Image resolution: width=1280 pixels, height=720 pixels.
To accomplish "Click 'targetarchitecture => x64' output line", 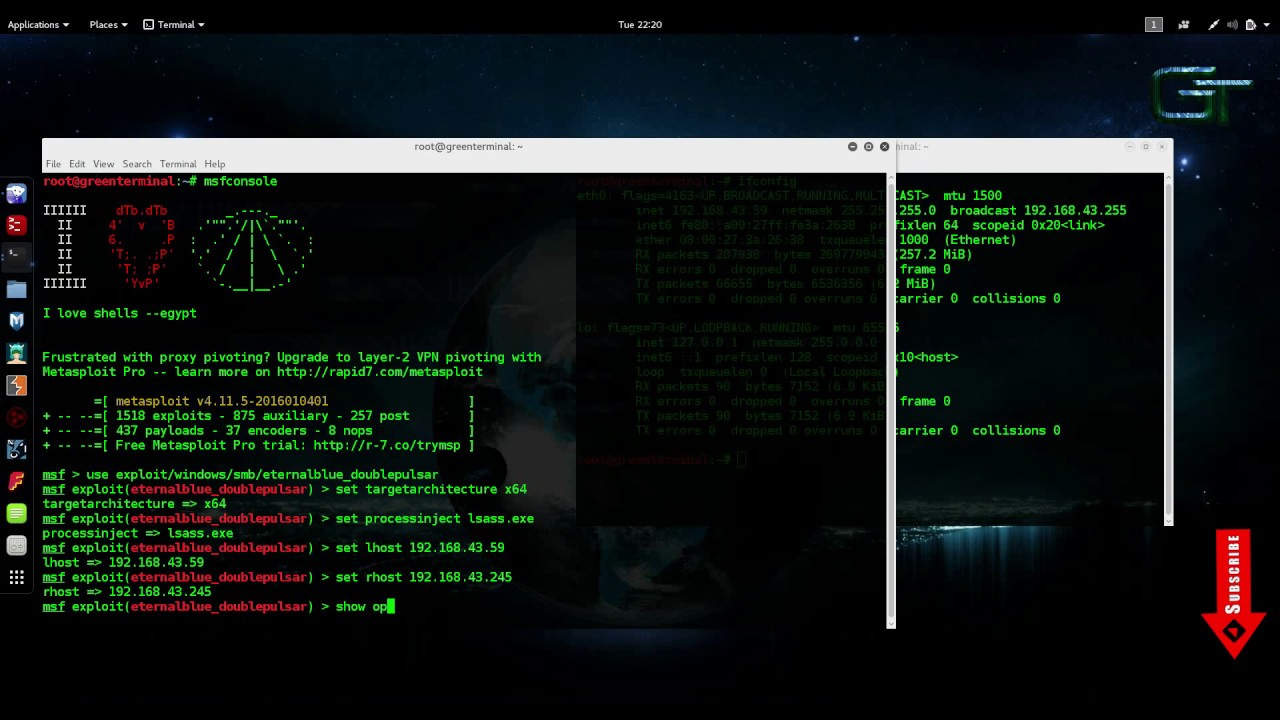I will (x=134, y=504).
